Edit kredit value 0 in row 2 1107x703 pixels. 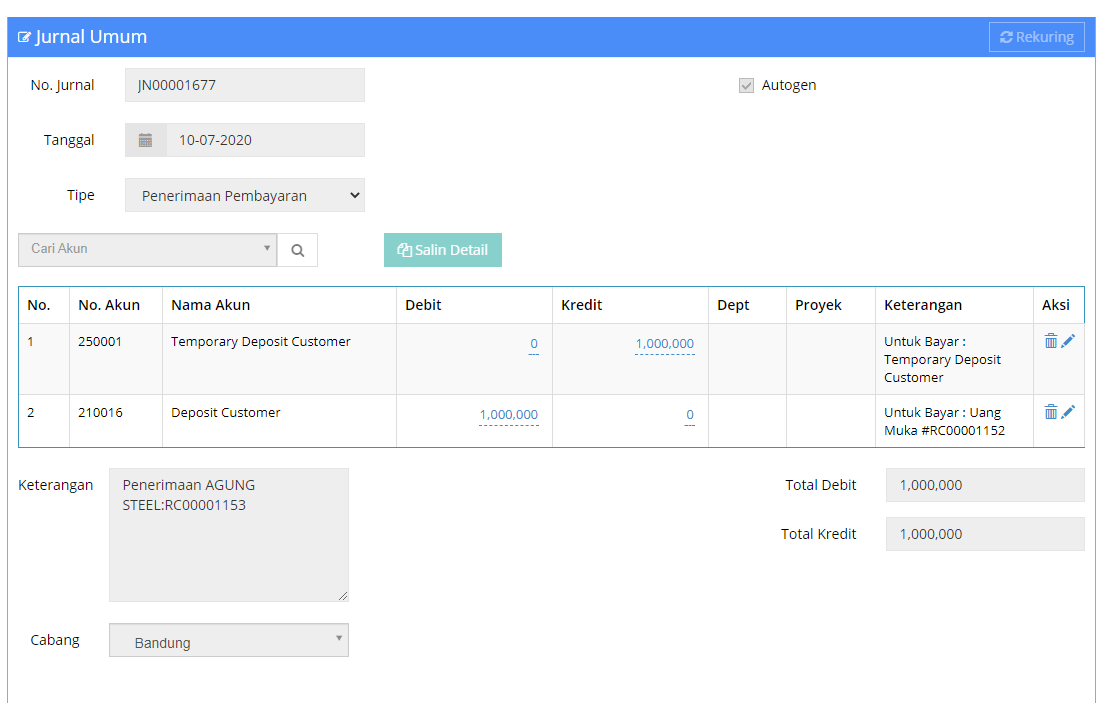pos(690,414)
